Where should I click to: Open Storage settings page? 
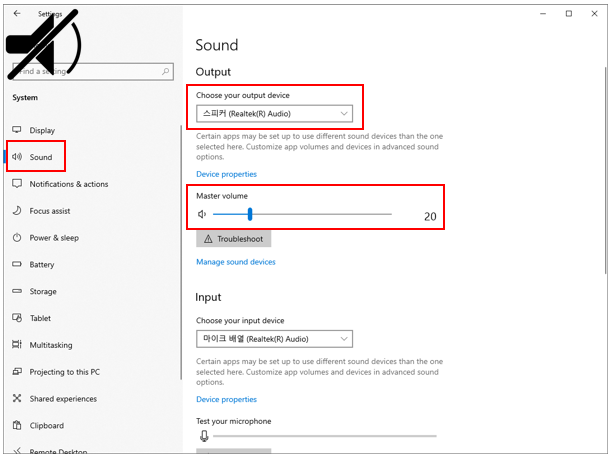click(43, 292)
